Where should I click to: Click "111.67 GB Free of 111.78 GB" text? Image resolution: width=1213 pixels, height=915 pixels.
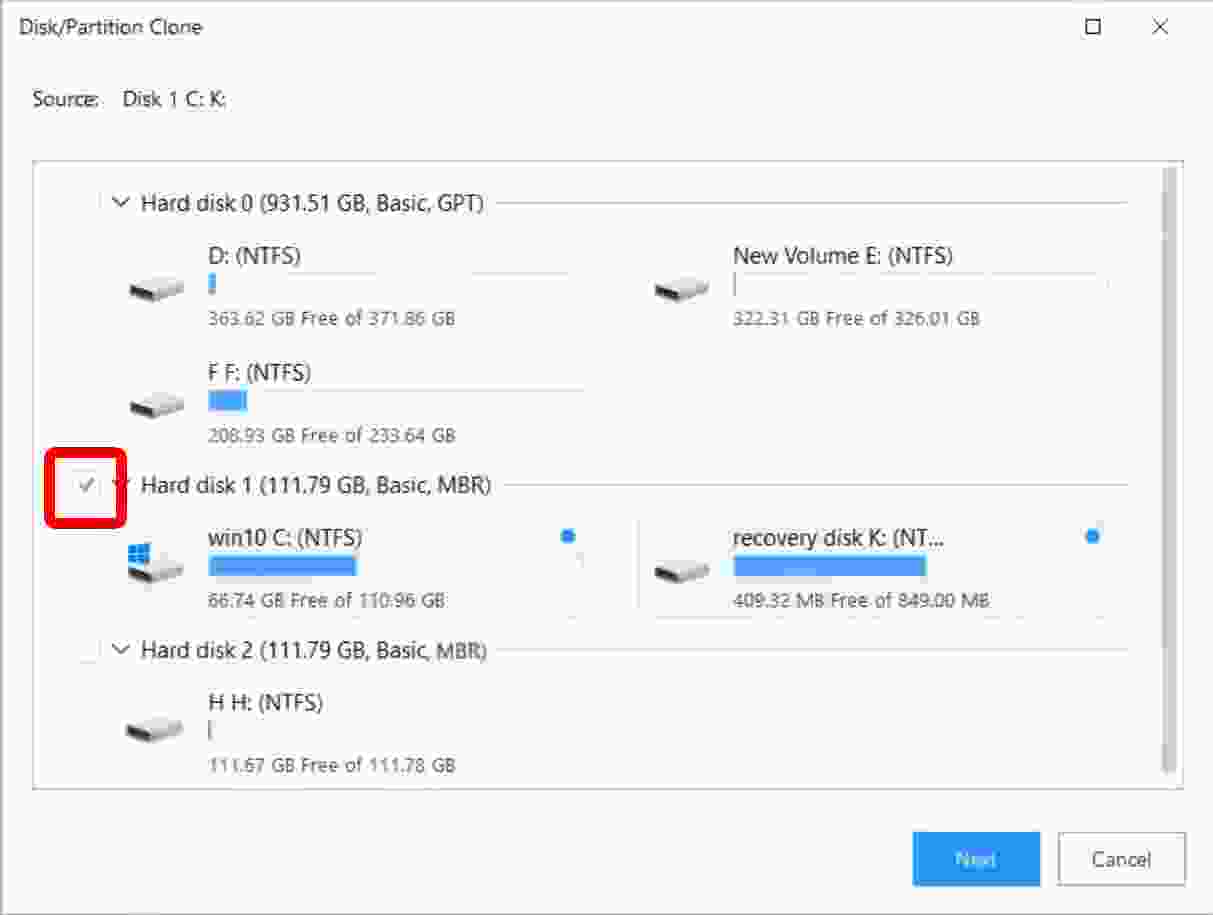332,766
